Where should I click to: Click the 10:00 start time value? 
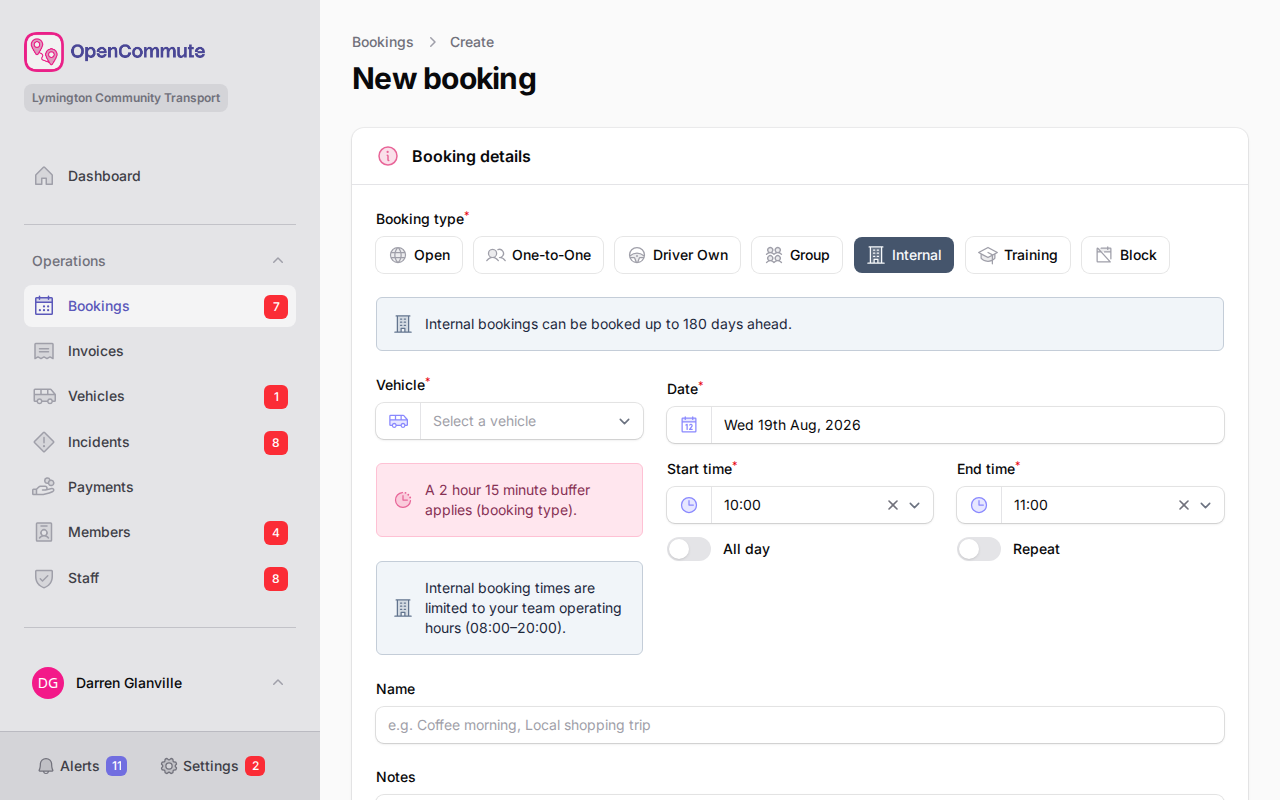point(743,505)
